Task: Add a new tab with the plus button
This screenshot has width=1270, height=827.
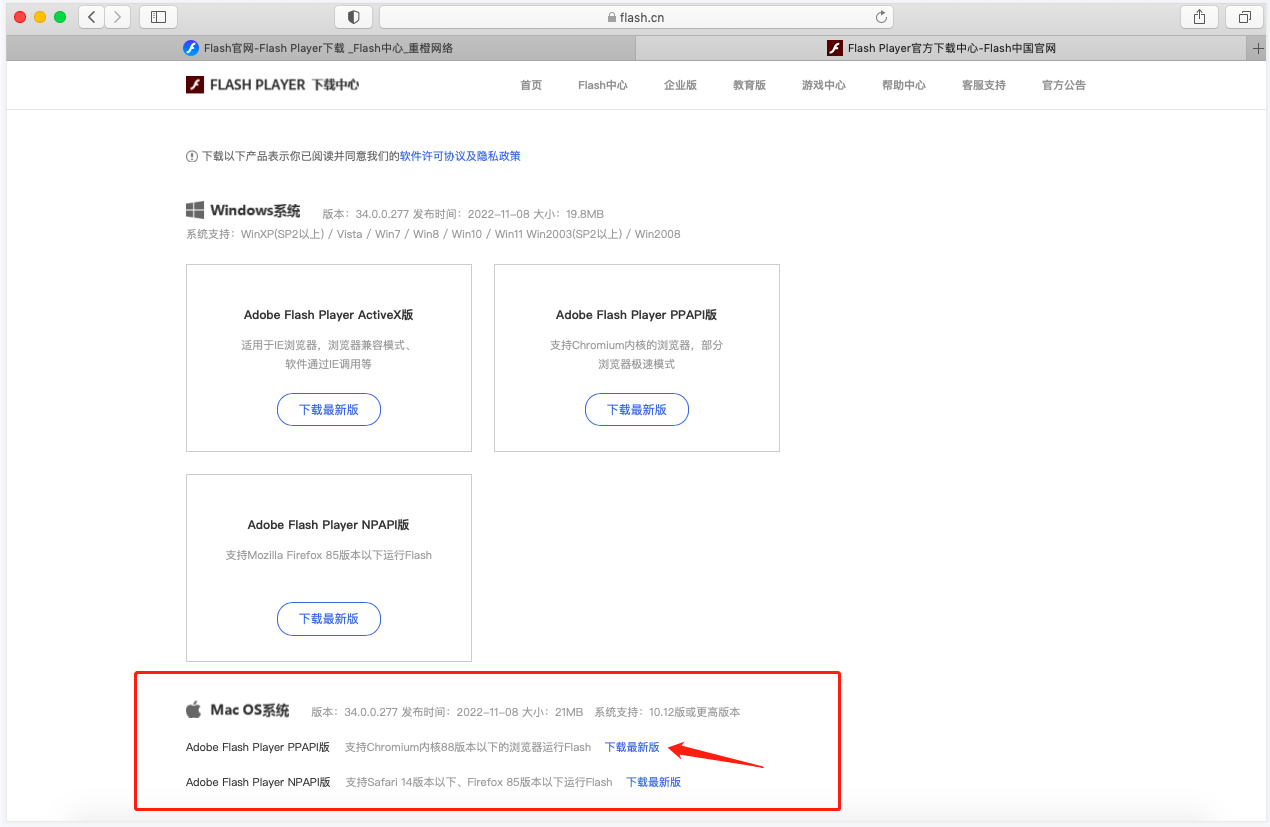Action: coord(1258,48)
